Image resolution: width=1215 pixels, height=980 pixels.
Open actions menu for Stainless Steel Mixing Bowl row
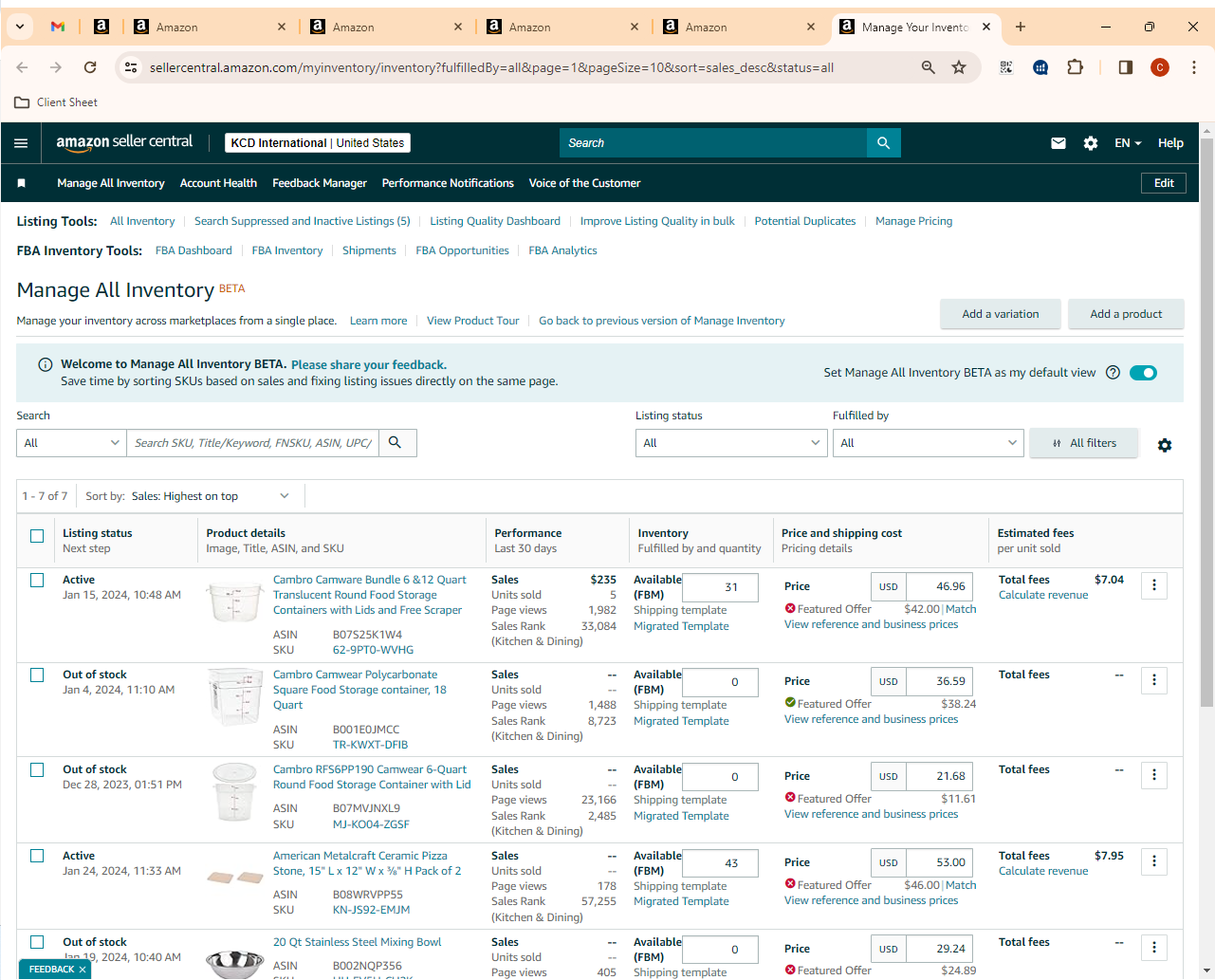click(x=1154, y=948)
